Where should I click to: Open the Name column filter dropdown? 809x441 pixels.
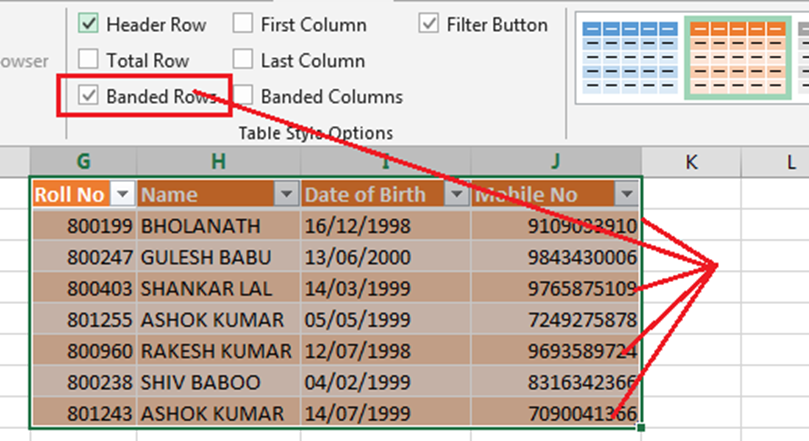click(287, 195)
